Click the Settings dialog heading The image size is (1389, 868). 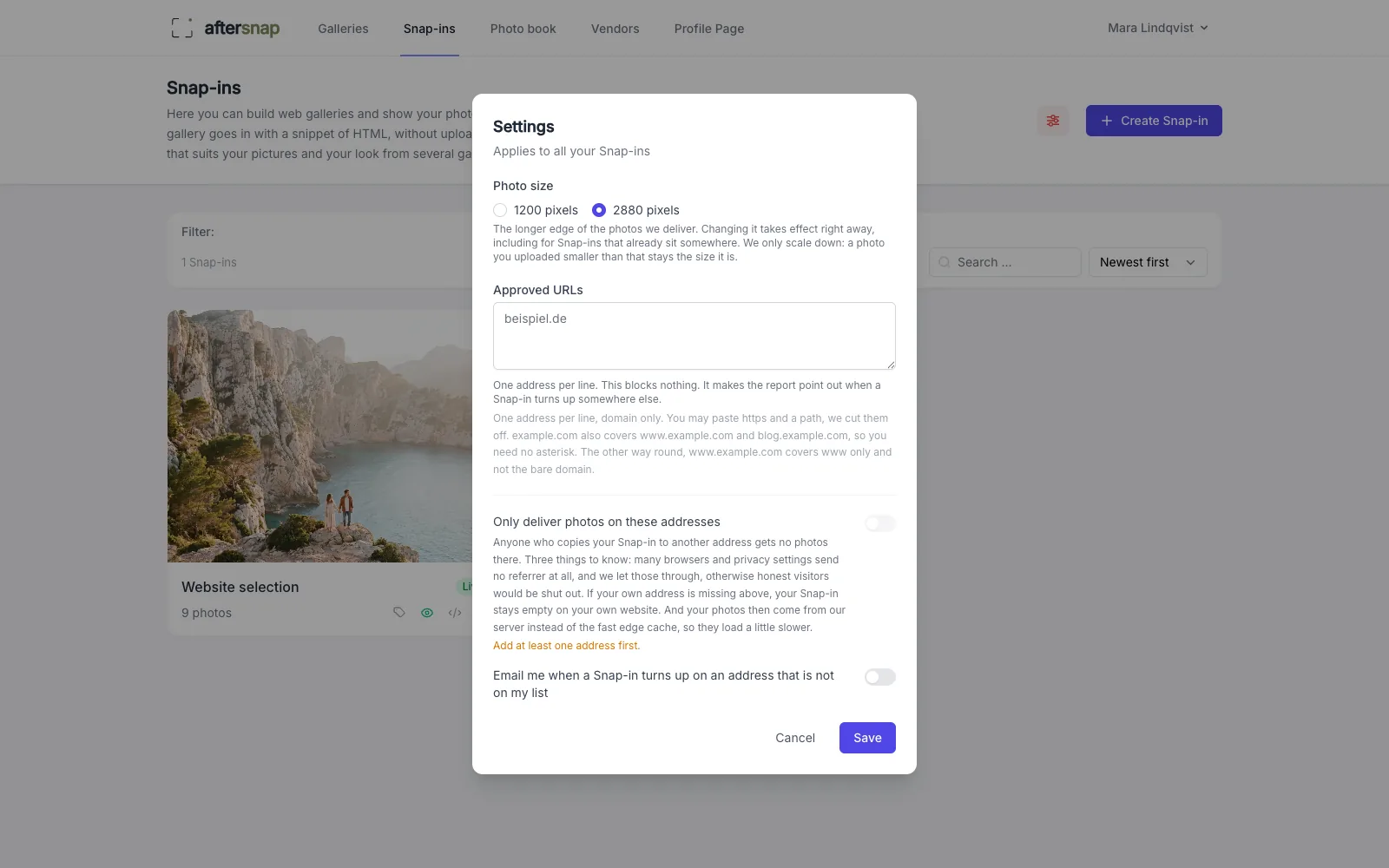click(x=523, y=127)
